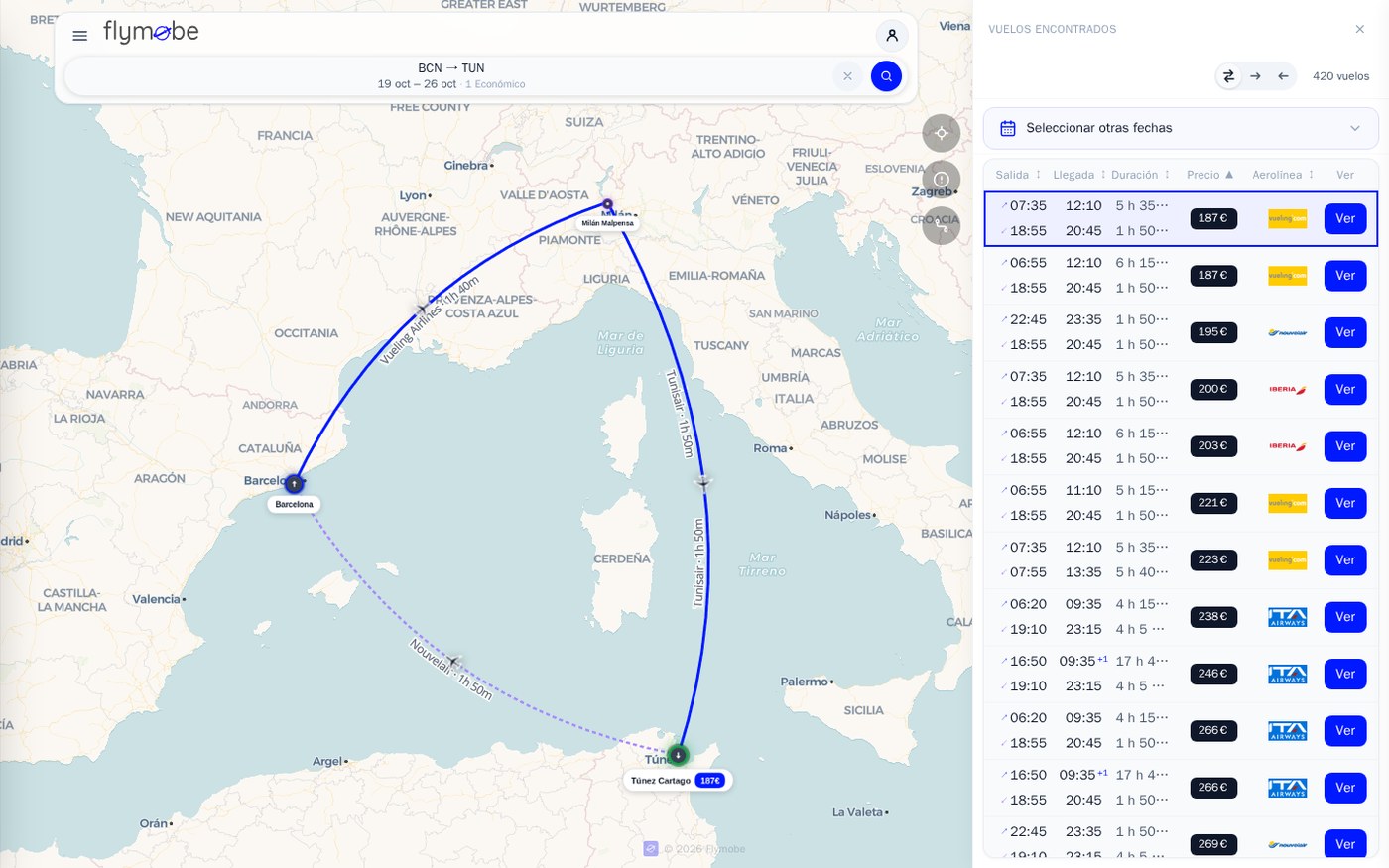
Task: Clear the BCN → TUN search
Action: coord(847,76)
